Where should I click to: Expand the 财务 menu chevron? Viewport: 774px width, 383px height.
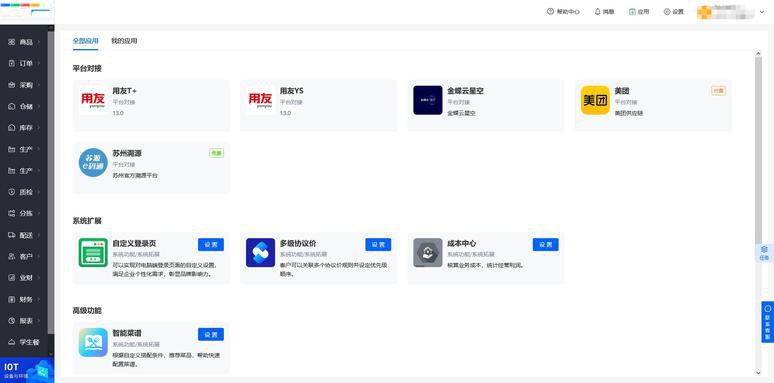pyautogui.click(x=39, y=299)
